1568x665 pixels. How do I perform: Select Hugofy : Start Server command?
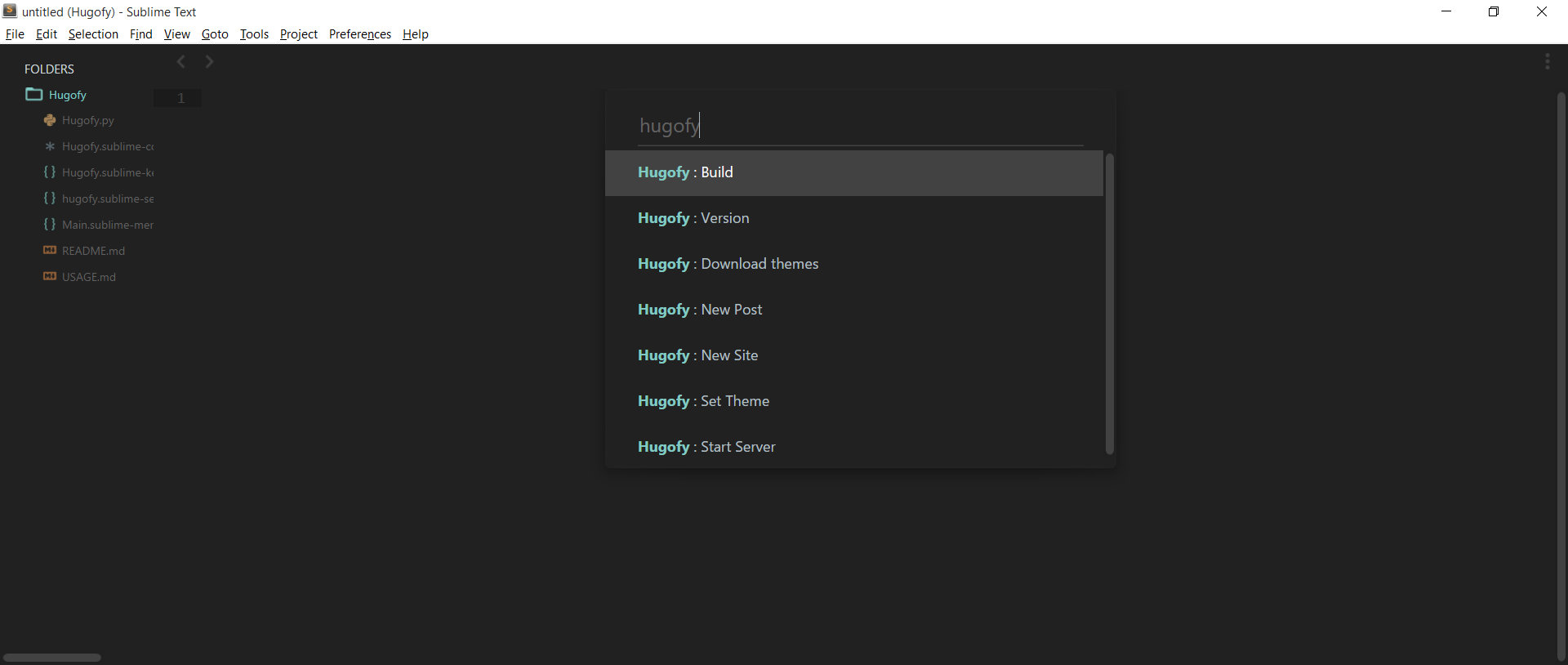click(x=853, y=447)
